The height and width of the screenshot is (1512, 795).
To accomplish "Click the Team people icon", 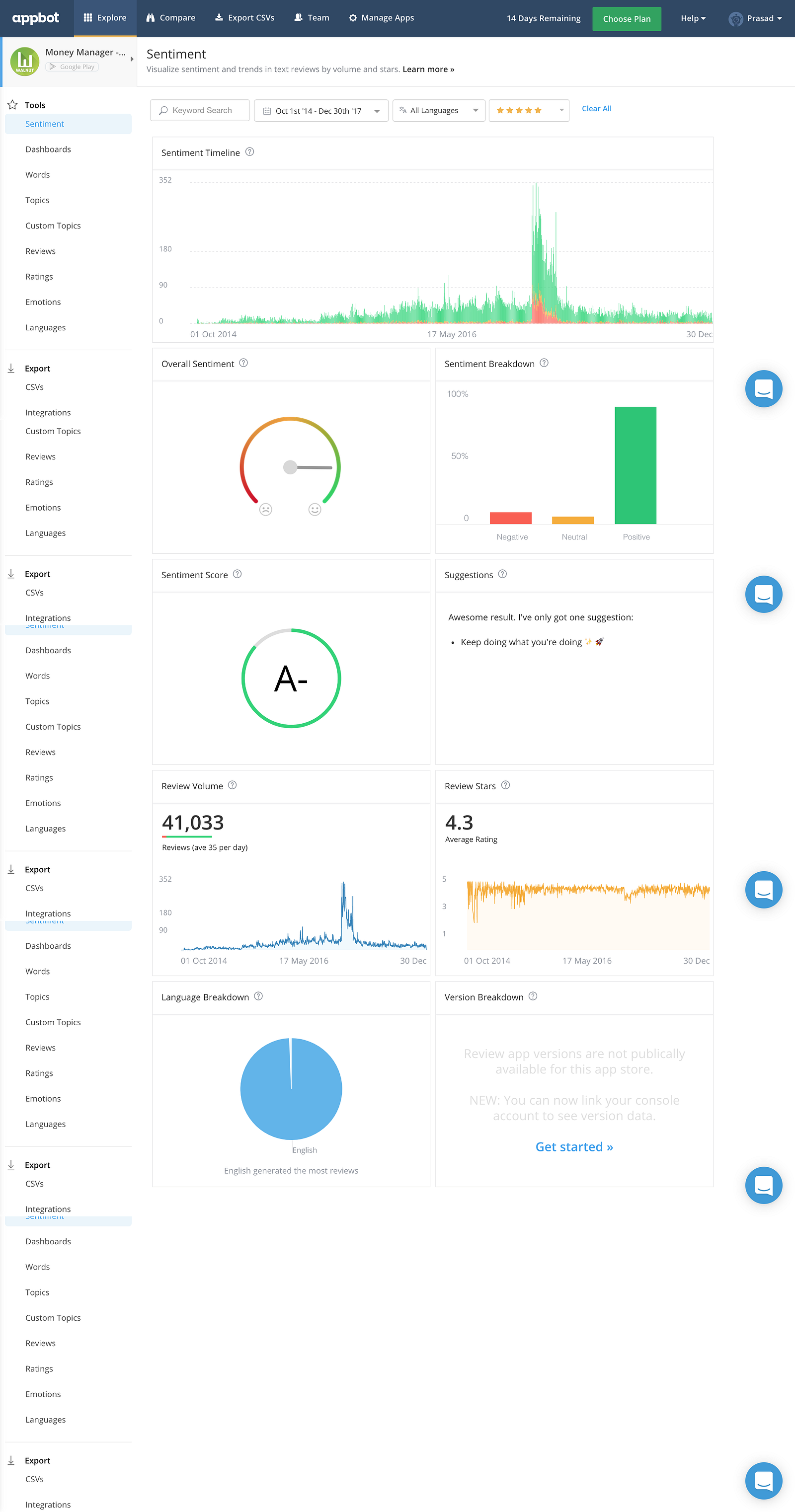I will point(298,17).
